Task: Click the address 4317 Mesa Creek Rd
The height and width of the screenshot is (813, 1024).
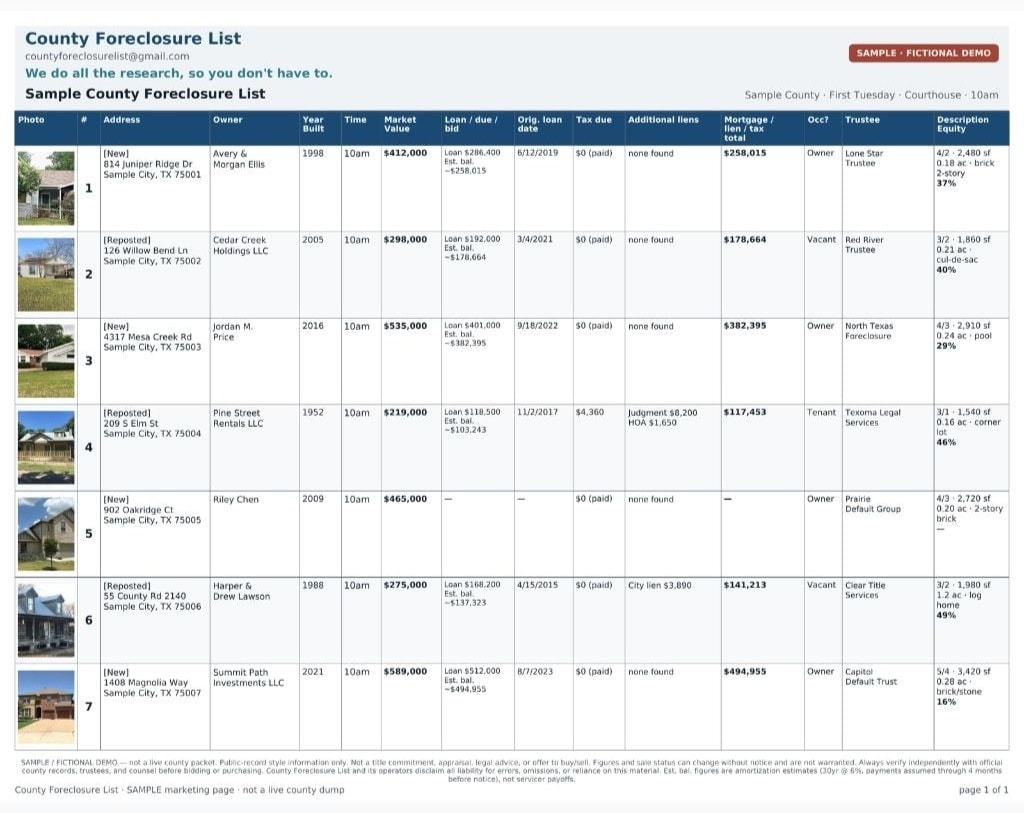Action: pos(148,337)
